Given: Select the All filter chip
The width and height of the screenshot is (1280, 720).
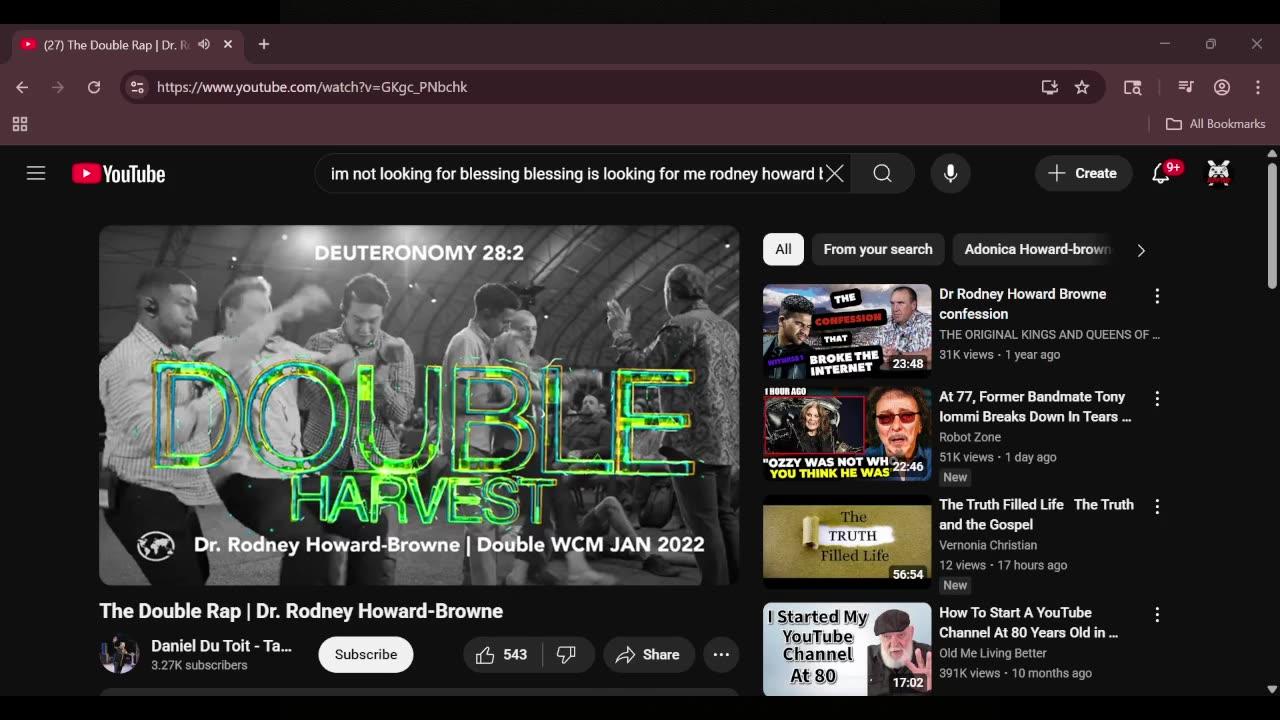Looking at the screenshot, I should tap(783, 249).
